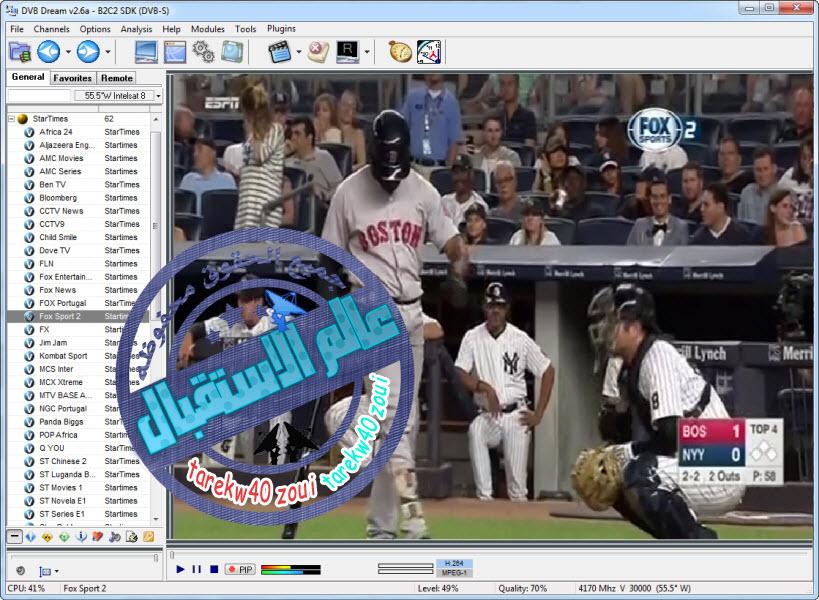
Task: Click the teal screenshot frame icon
Action: [231, 52]
